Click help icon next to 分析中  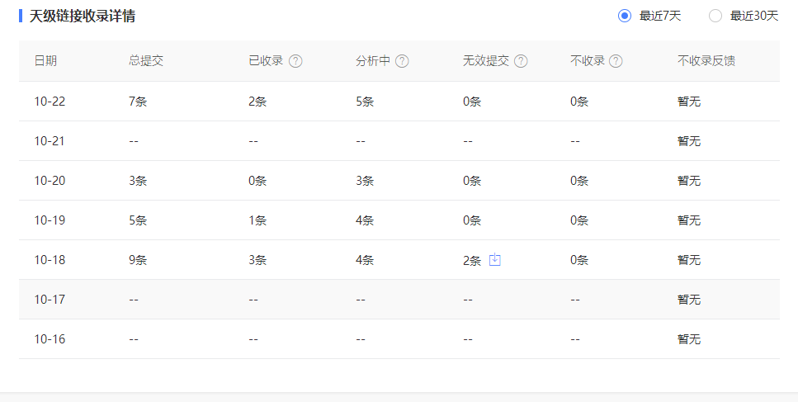402,61
